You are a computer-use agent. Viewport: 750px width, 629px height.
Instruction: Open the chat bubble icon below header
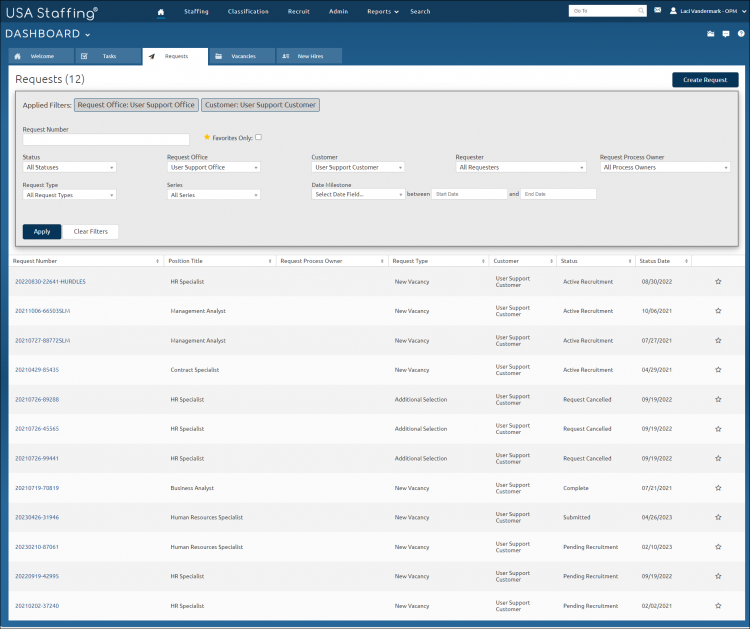(726, 34)
